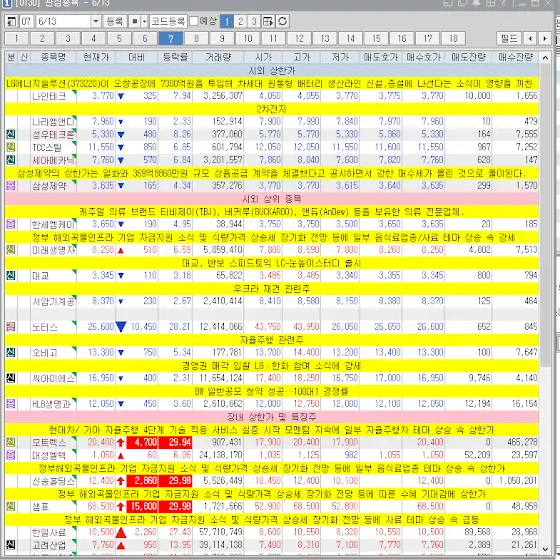Click the 시외 상한가 section header row
Screen dimensions: 560x560
(x=272, y=70)
